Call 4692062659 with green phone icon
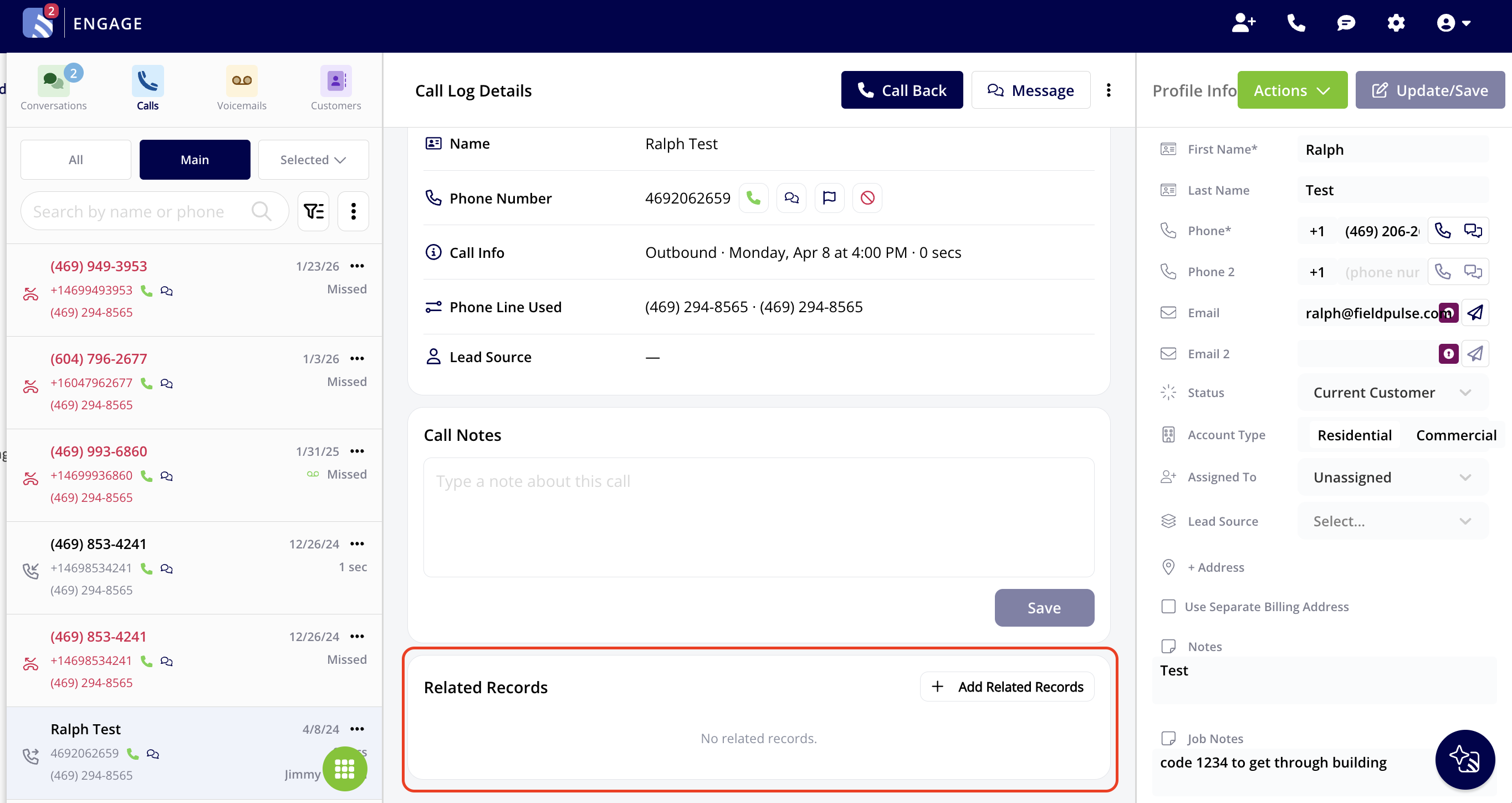Image resolution: width=1512 pixels, height=803 pixels. tap(753, 198)
